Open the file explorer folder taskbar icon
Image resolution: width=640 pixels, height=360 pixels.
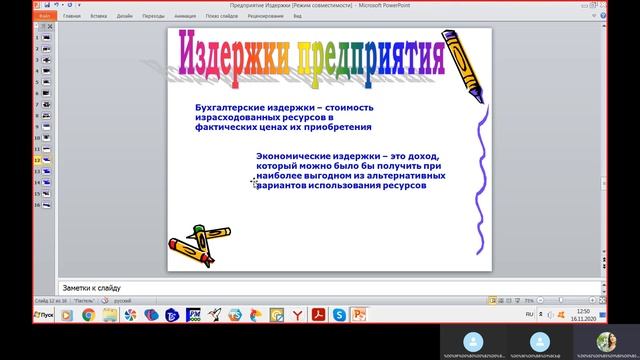pyautogui.click(x=110, y=315)
